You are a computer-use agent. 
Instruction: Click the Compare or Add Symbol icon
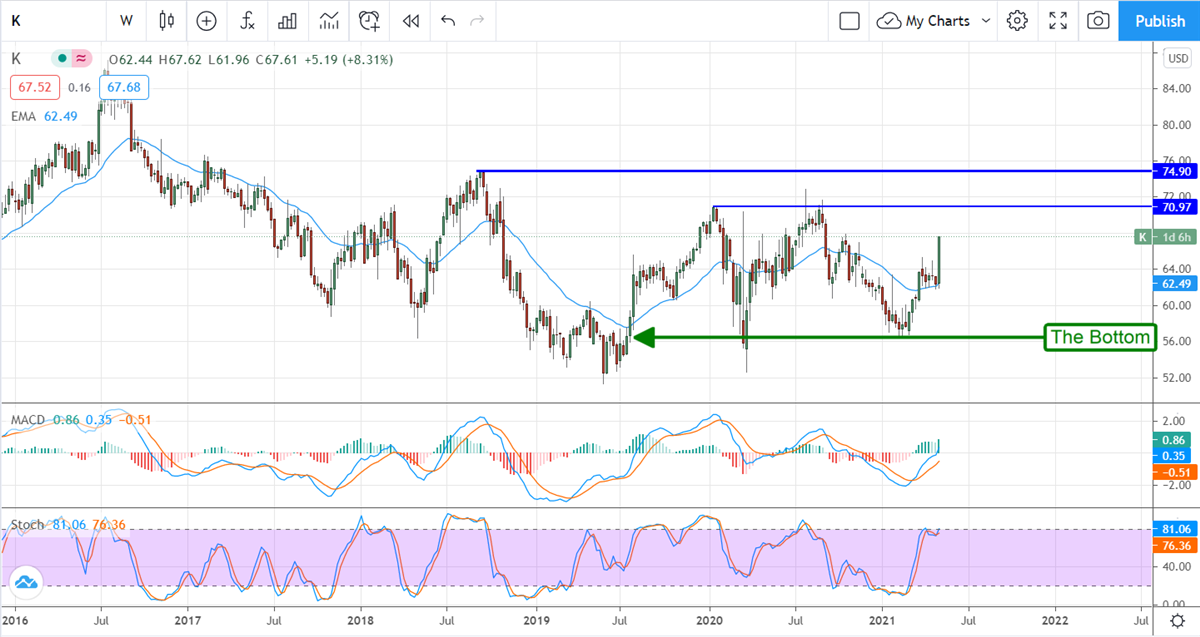click(206, 20)
